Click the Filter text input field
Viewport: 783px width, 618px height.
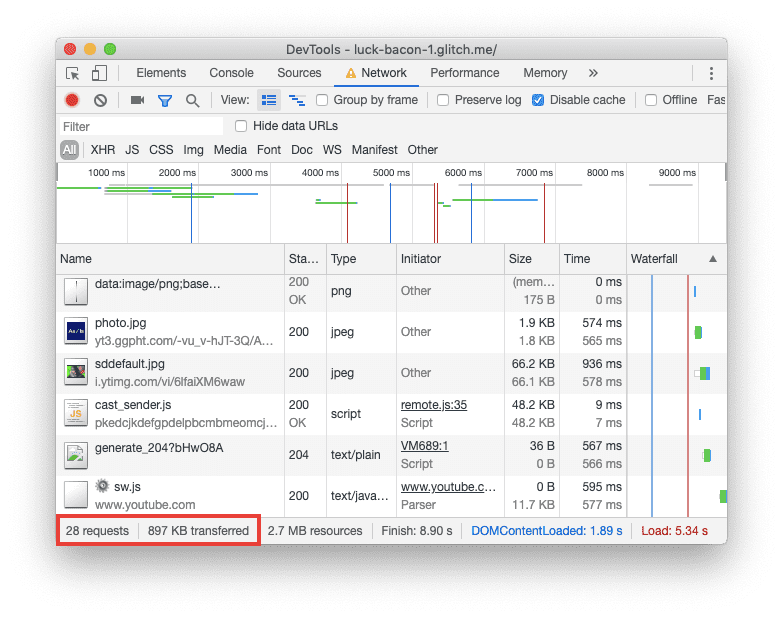click(x=140, y=127)
